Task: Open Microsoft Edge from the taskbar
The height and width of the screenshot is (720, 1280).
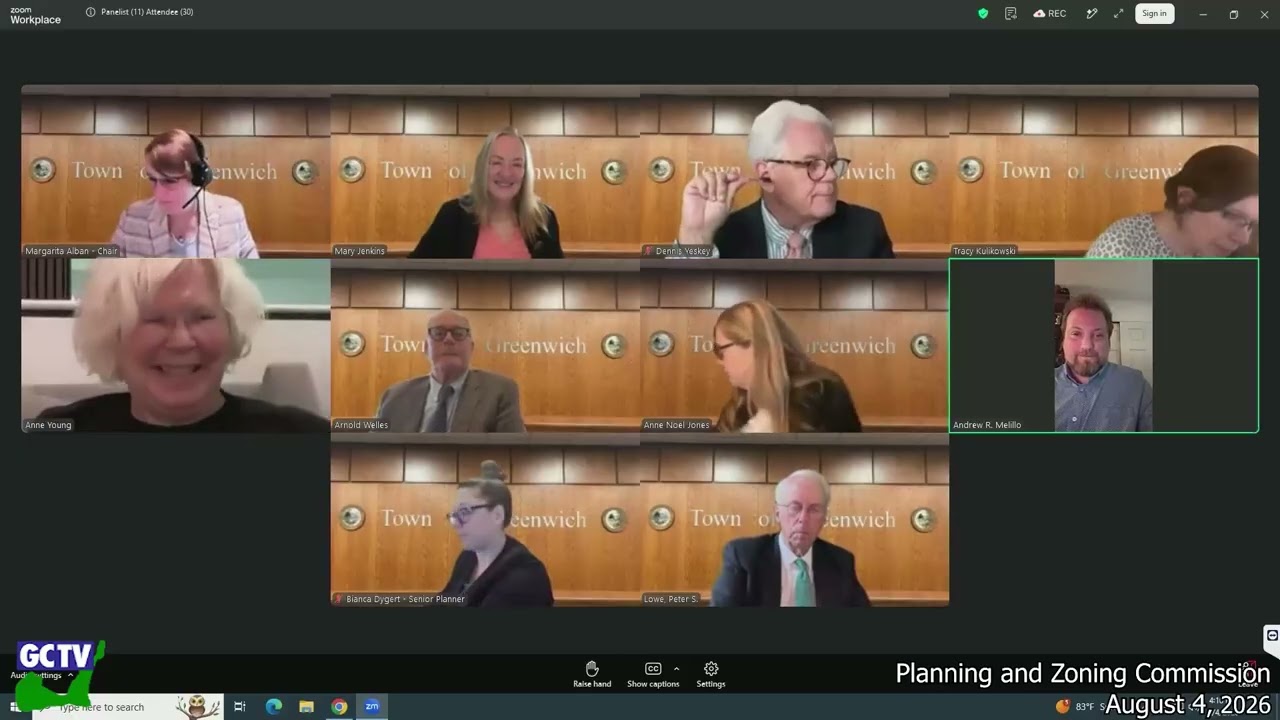Action: (273, 707)
